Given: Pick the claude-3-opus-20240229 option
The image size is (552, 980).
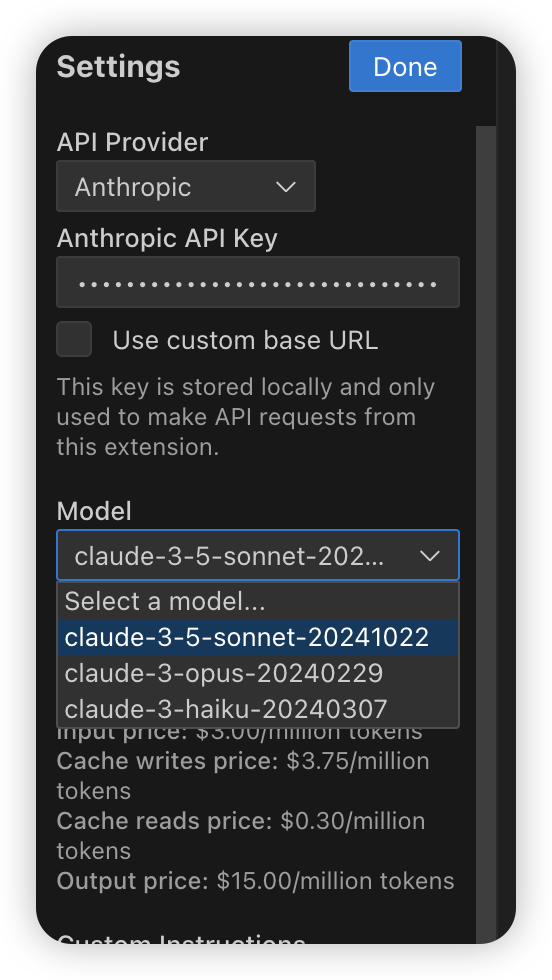Looking at the screenshot, I should pos(258,673).
